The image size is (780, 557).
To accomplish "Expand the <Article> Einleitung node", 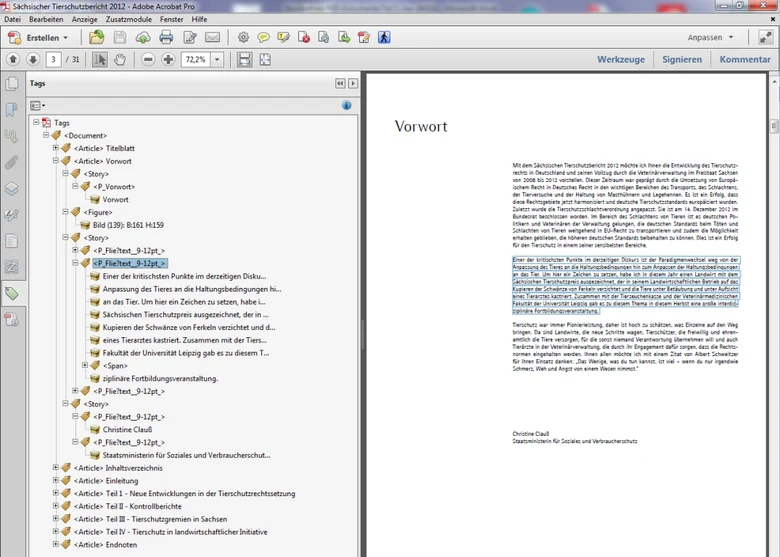I will click(56, 480).
